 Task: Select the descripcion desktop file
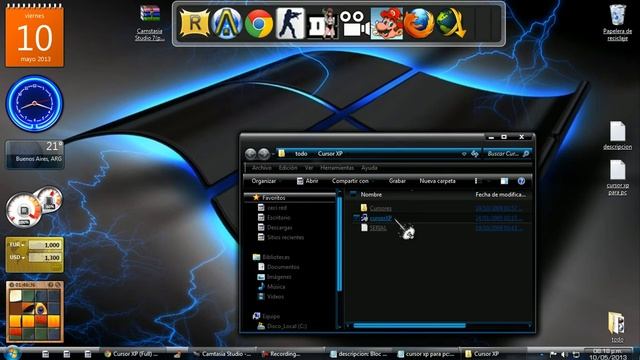(618, 136)
